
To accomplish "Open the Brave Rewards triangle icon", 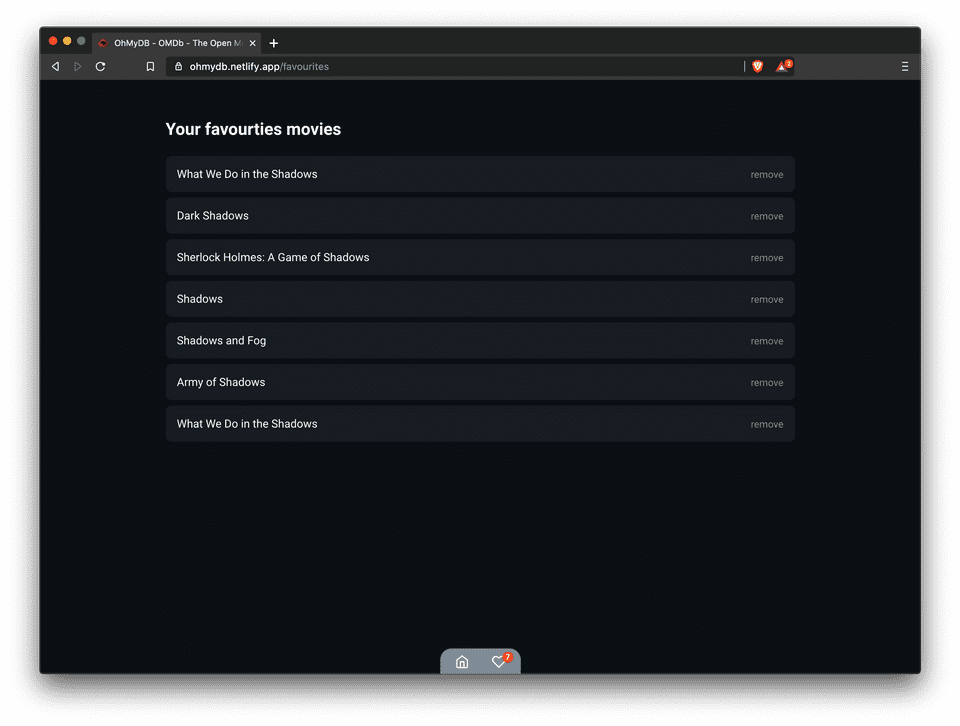I will pos(783,67).
